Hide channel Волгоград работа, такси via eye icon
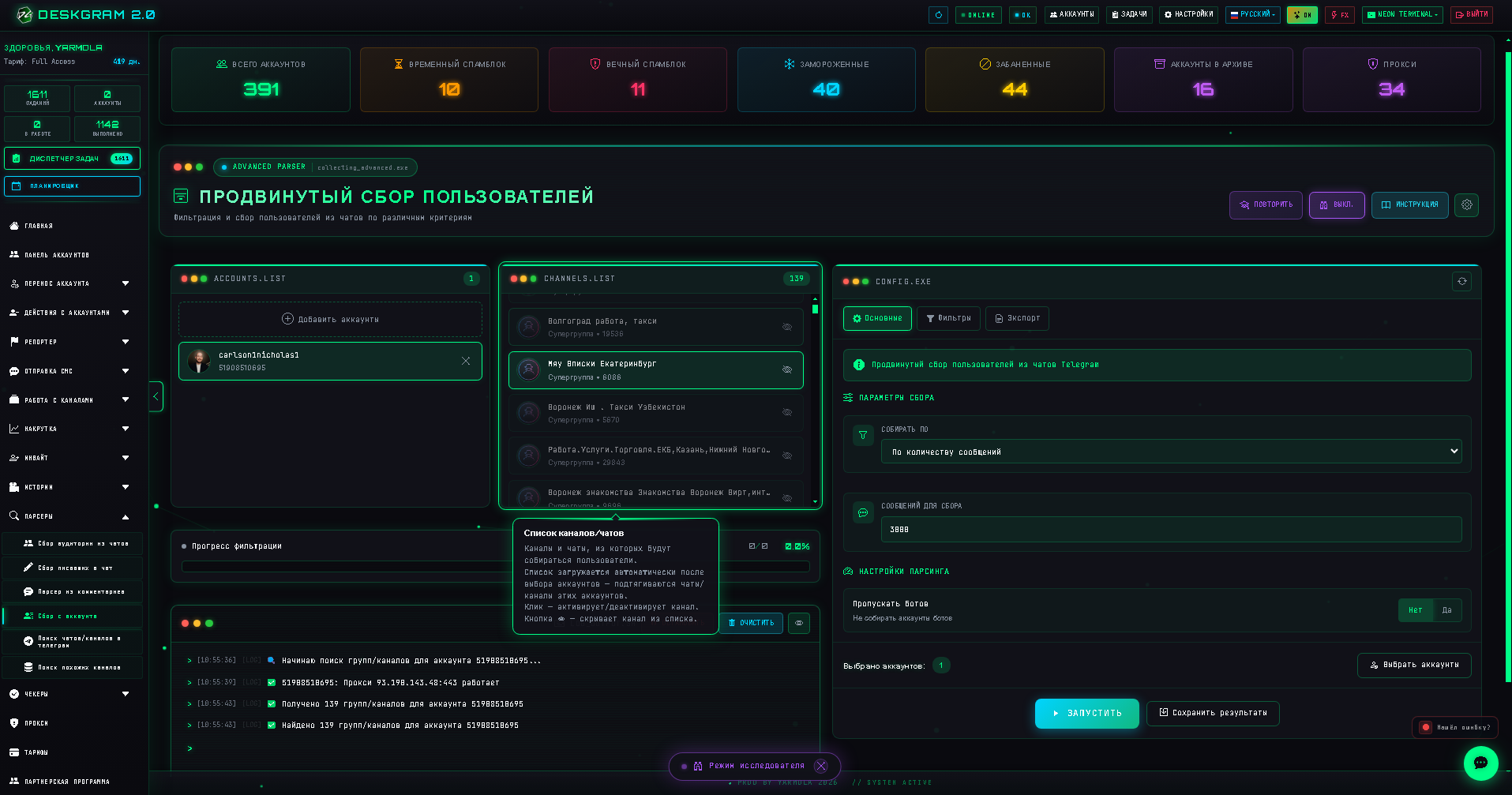The image size is (1512, 795). tap(787, 327)
